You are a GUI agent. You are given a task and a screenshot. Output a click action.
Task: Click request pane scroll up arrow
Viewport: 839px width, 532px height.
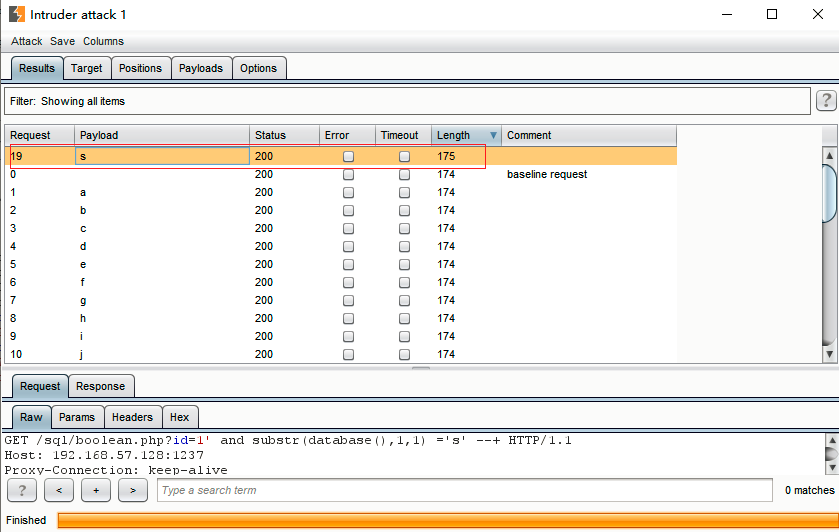[x=832, y=439]
